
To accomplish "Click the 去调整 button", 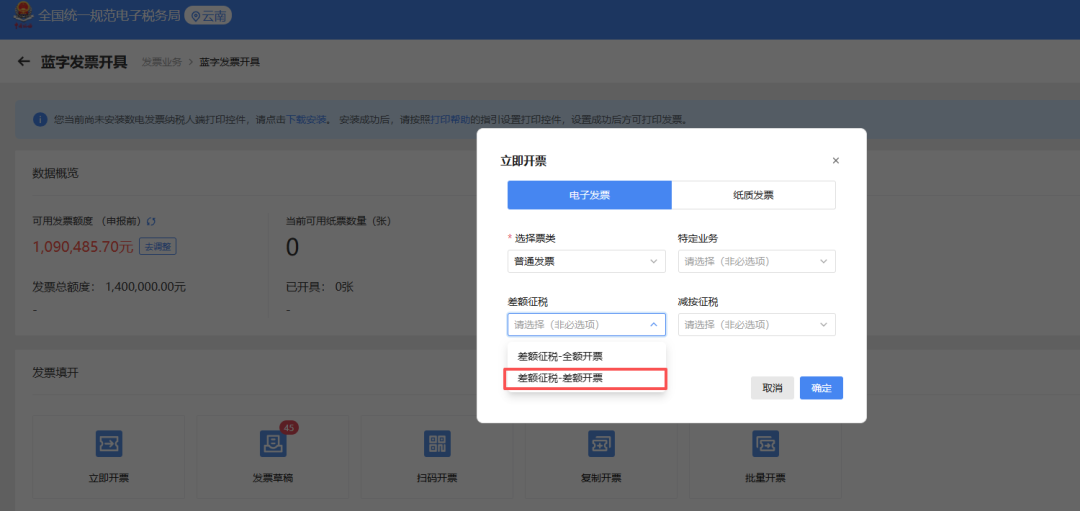I will 158,247.
